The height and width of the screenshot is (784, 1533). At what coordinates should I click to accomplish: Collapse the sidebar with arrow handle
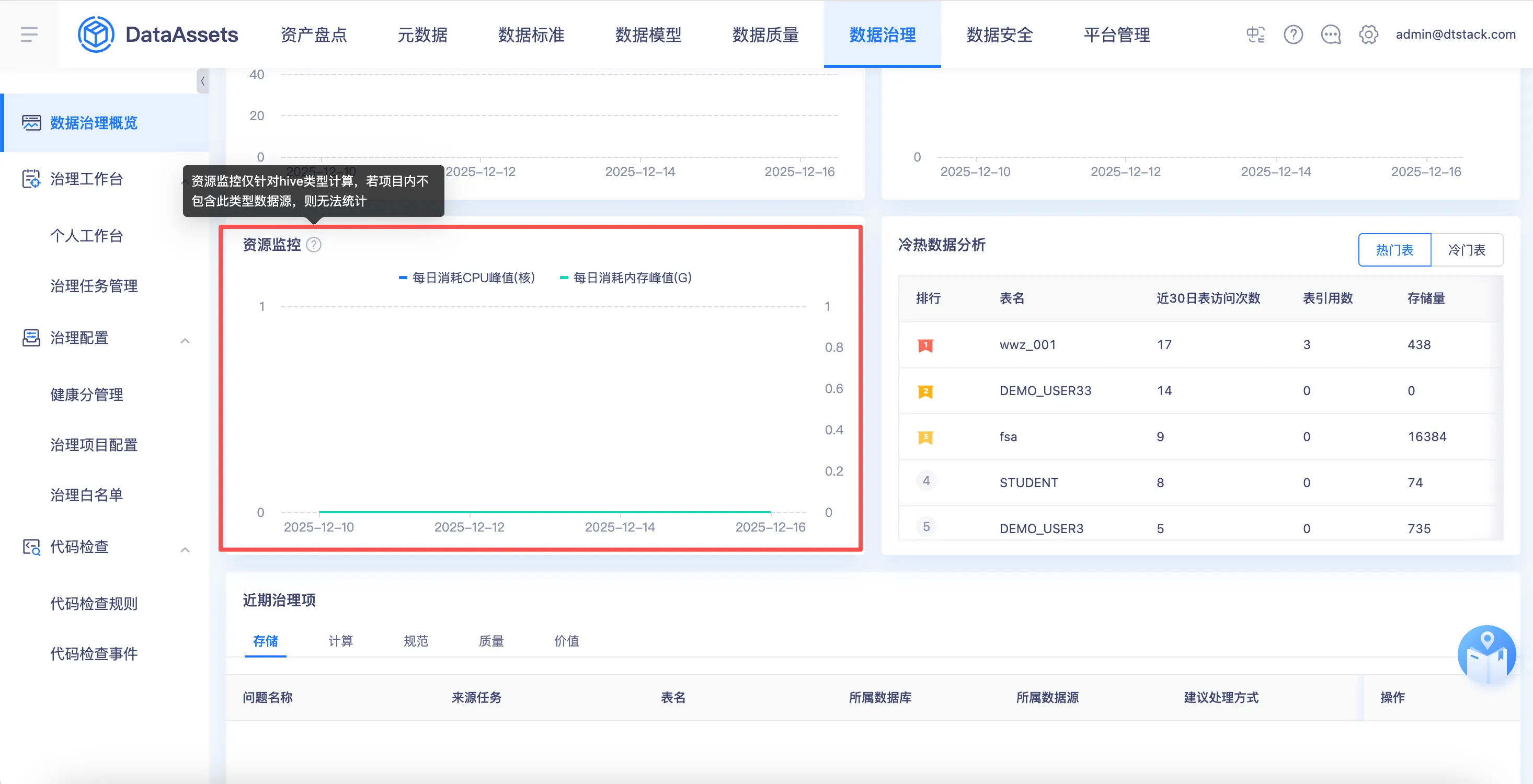click(x=202, y=81)
